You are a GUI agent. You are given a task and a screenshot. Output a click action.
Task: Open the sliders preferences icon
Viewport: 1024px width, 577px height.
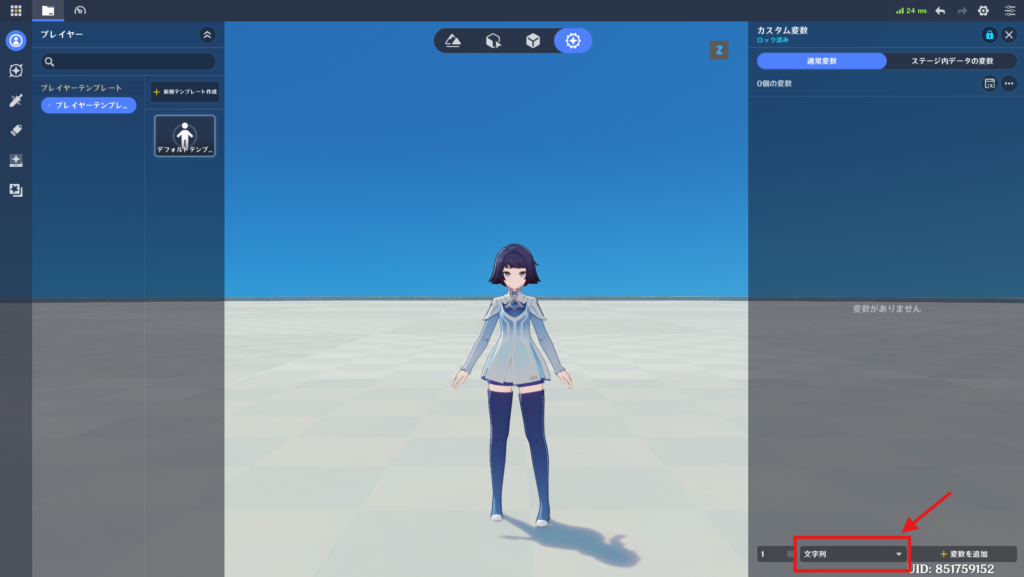1010,10
